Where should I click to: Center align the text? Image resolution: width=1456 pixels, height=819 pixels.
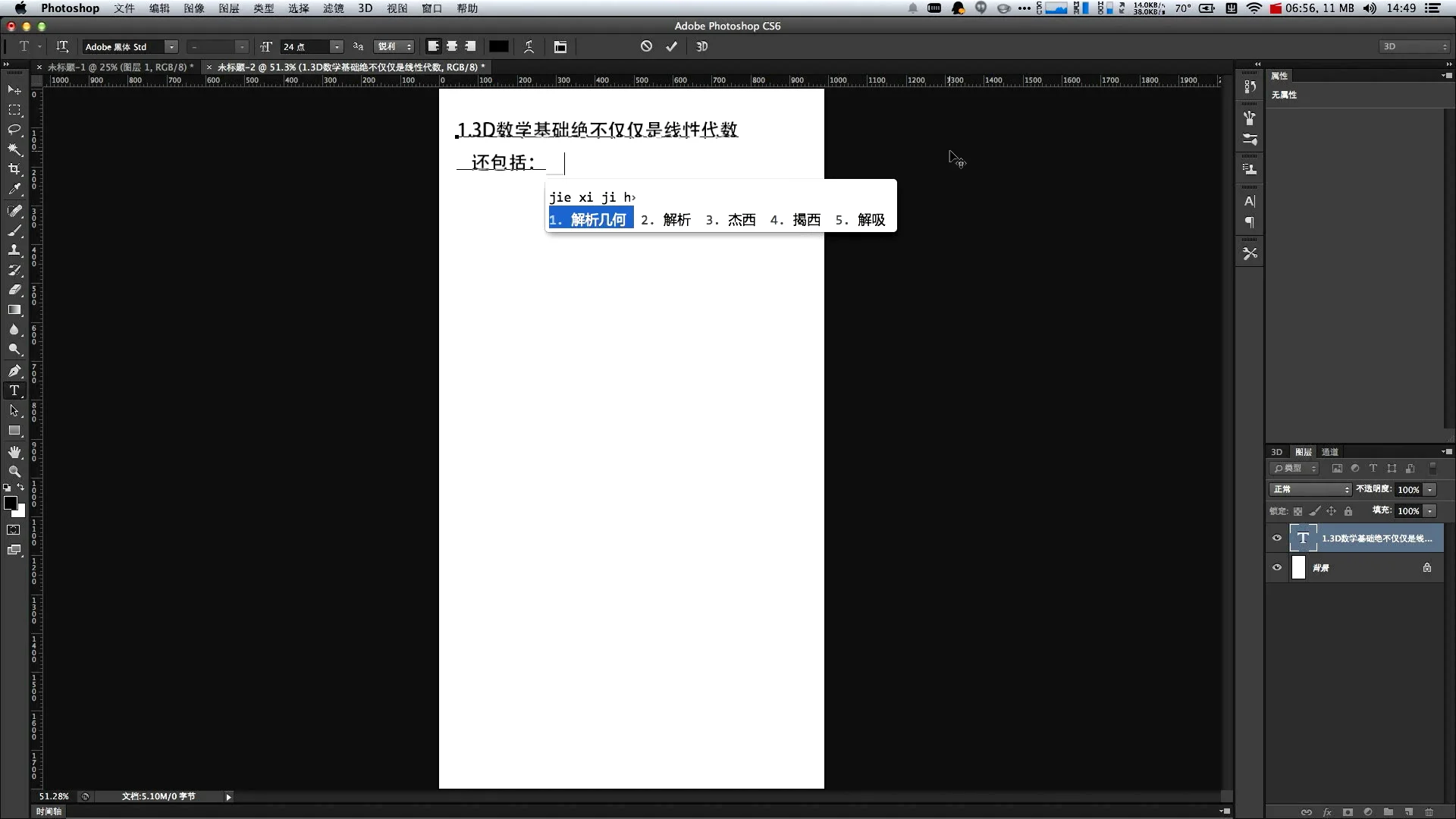[x=452, y=46]
